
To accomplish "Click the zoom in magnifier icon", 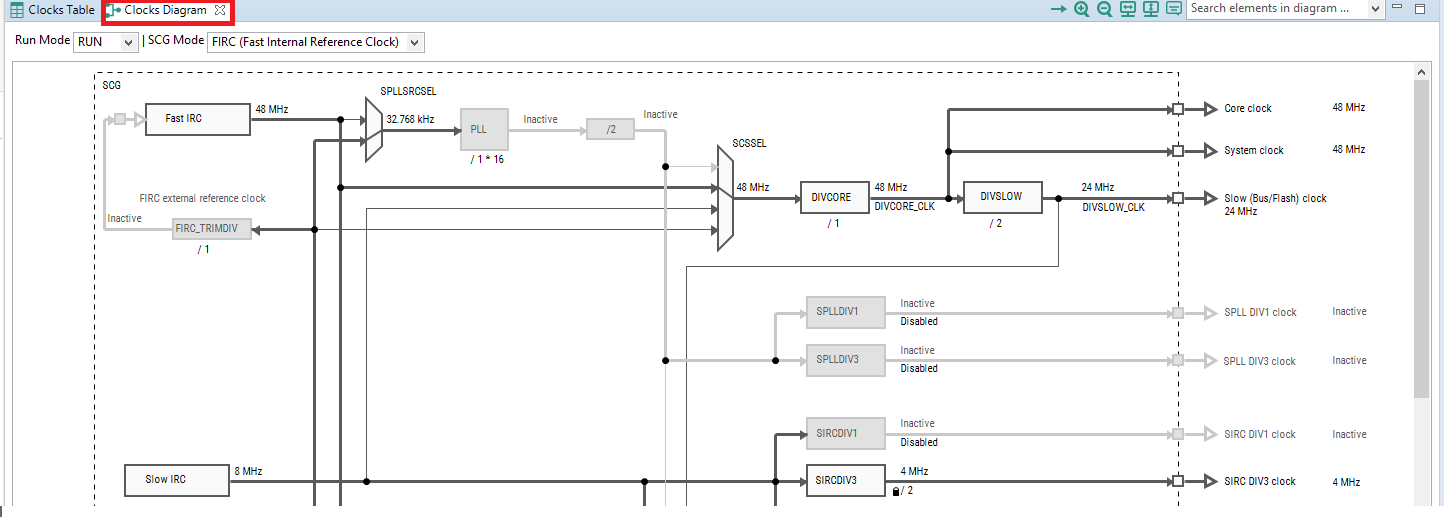I will click(1081, 9).
